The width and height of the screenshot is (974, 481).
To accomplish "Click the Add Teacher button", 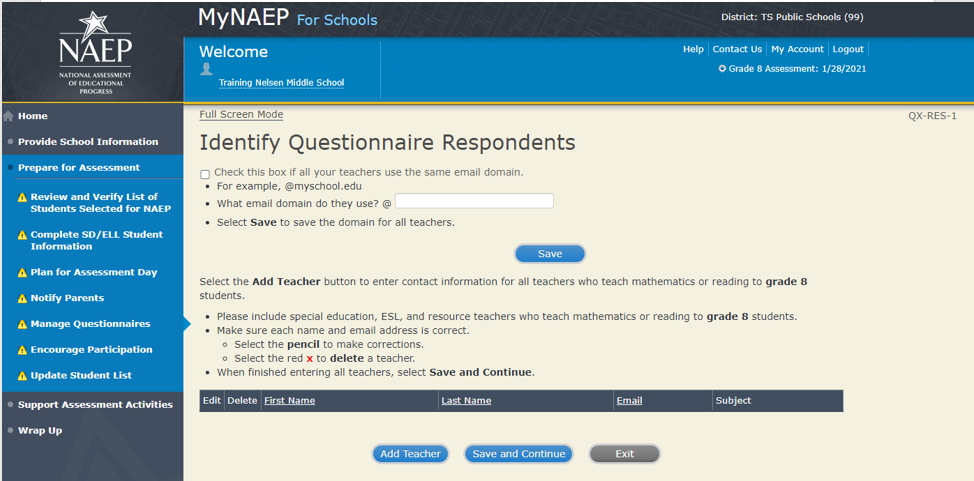I will point(410,454).
